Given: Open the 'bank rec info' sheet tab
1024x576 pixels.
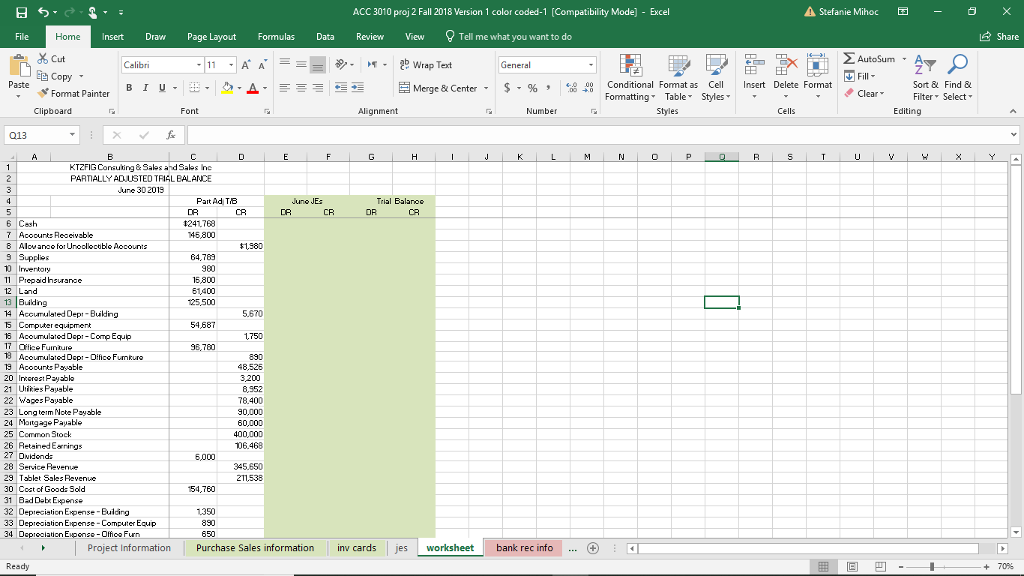Looking at the screenshot, I should pyautogui.click(x=524, y=548).
